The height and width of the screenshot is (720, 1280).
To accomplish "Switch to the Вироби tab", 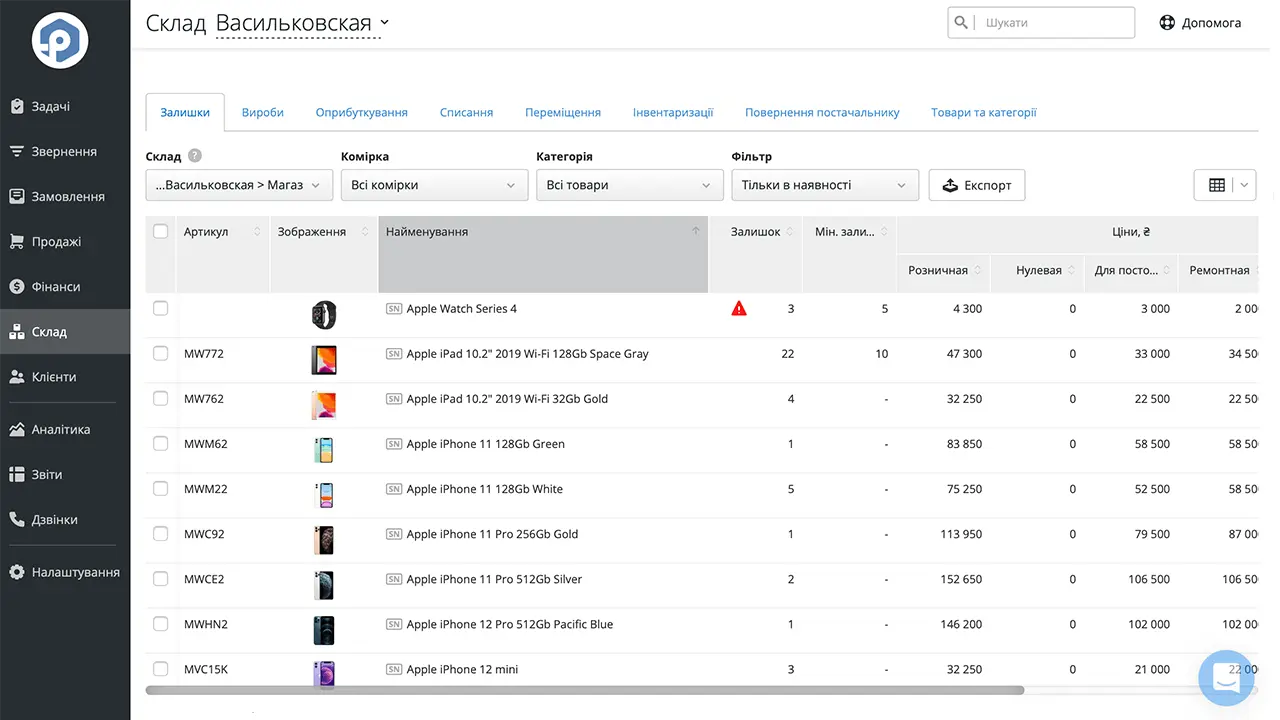I will coord(263,112).
